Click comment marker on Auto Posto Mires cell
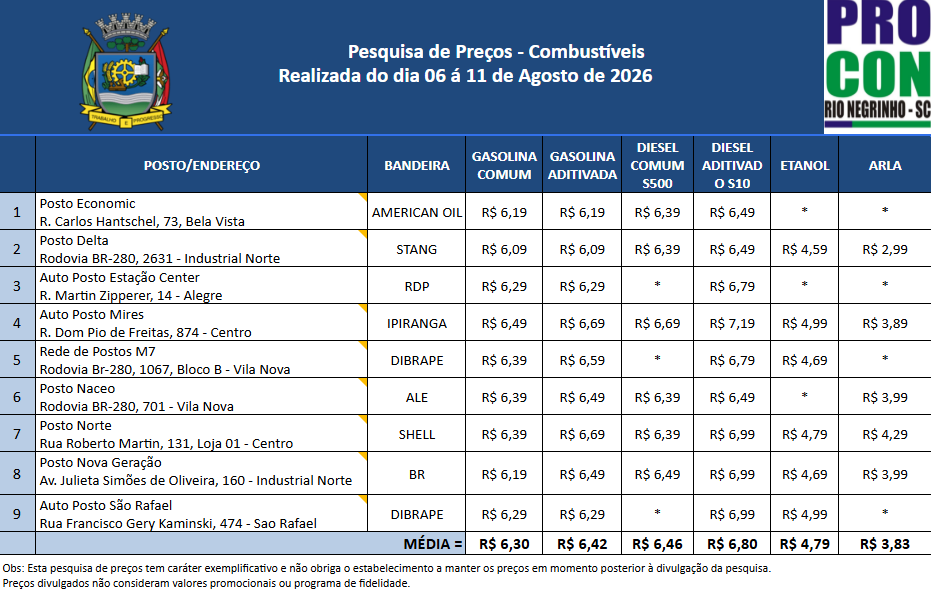The width and height of the screenshot is (931, 590). 363,307
